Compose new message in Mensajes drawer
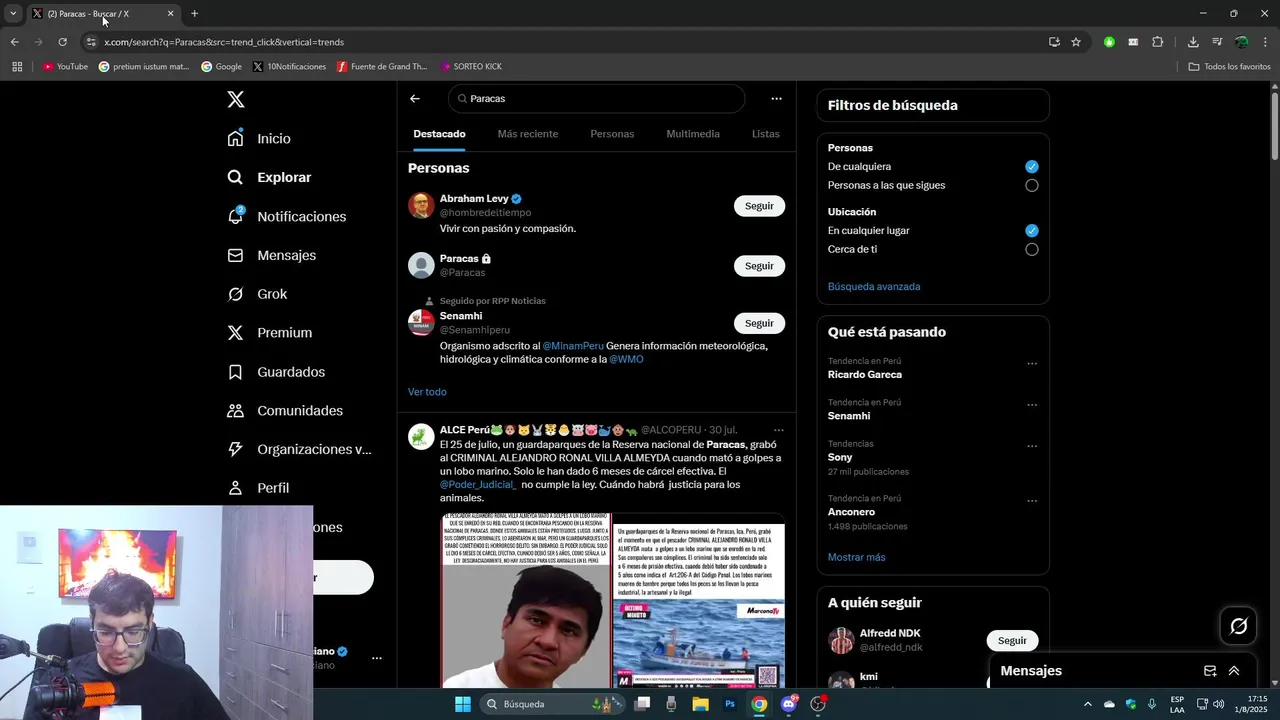 (1210, 671)
